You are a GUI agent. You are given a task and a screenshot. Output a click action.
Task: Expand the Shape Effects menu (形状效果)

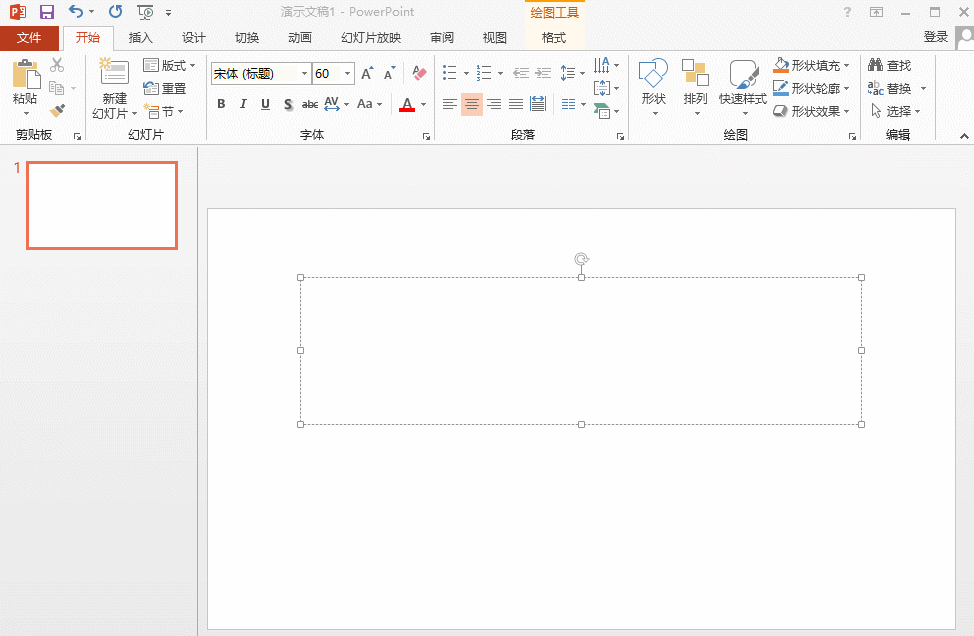(811, 111)
